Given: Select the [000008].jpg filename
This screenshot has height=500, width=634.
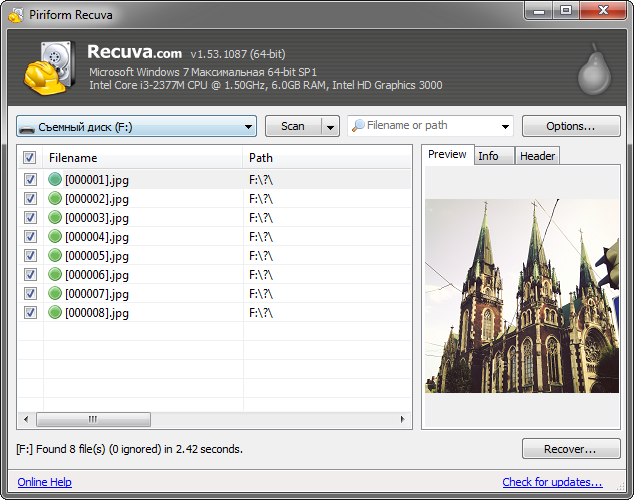Looking at the screenshot, I should point(97,313).
